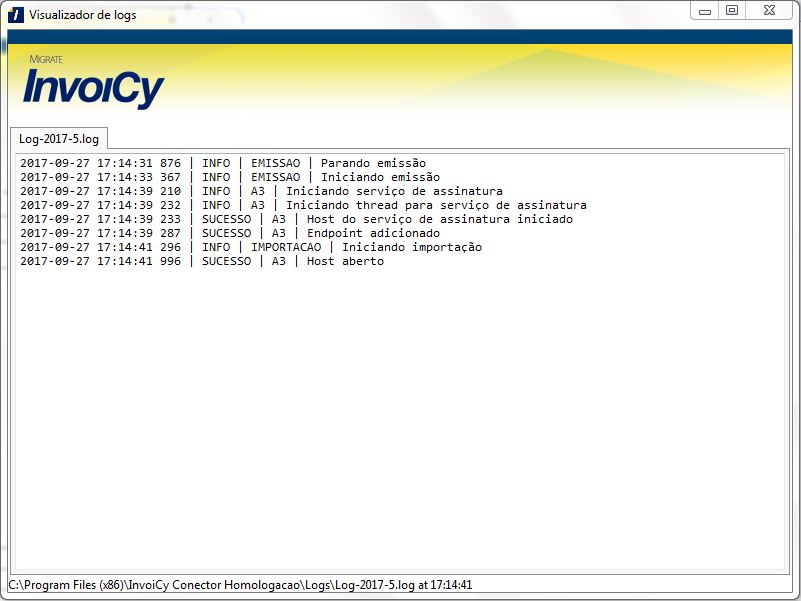
Task: Click the Visualizador de logs window title
Action: (83, 15)
